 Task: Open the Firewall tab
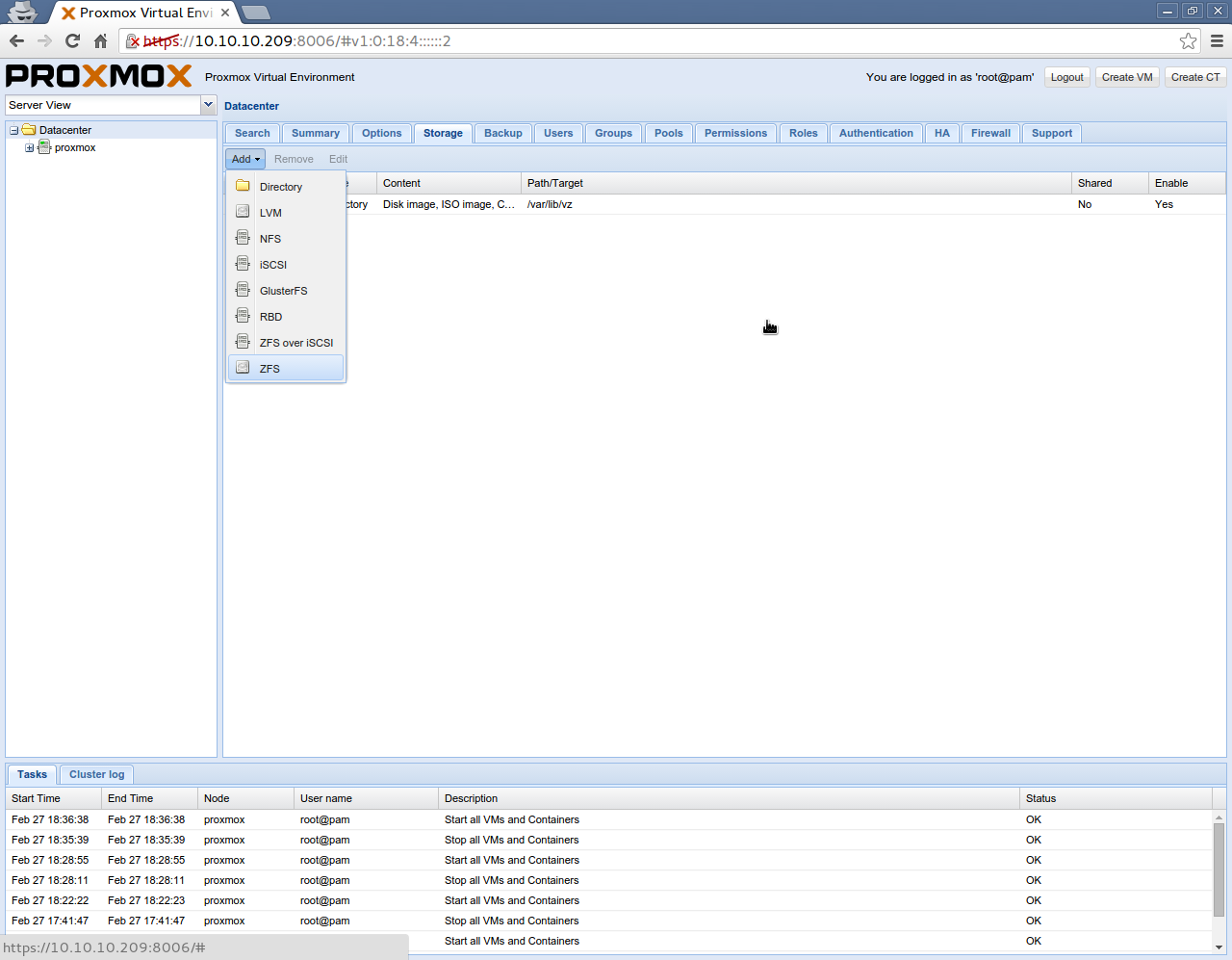point(990,134)
